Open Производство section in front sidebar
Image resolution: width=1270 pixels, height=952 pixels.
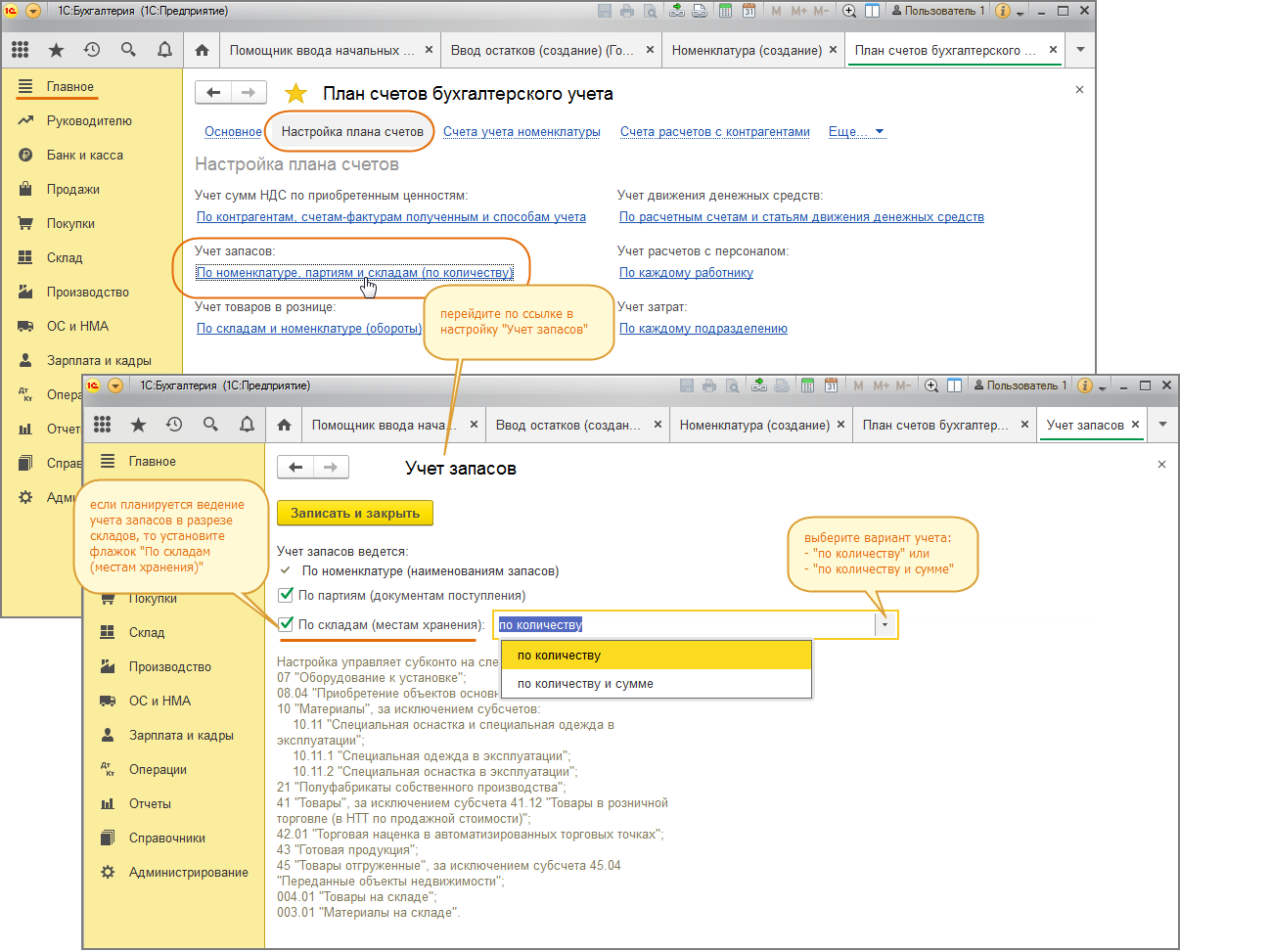[169, 667]
